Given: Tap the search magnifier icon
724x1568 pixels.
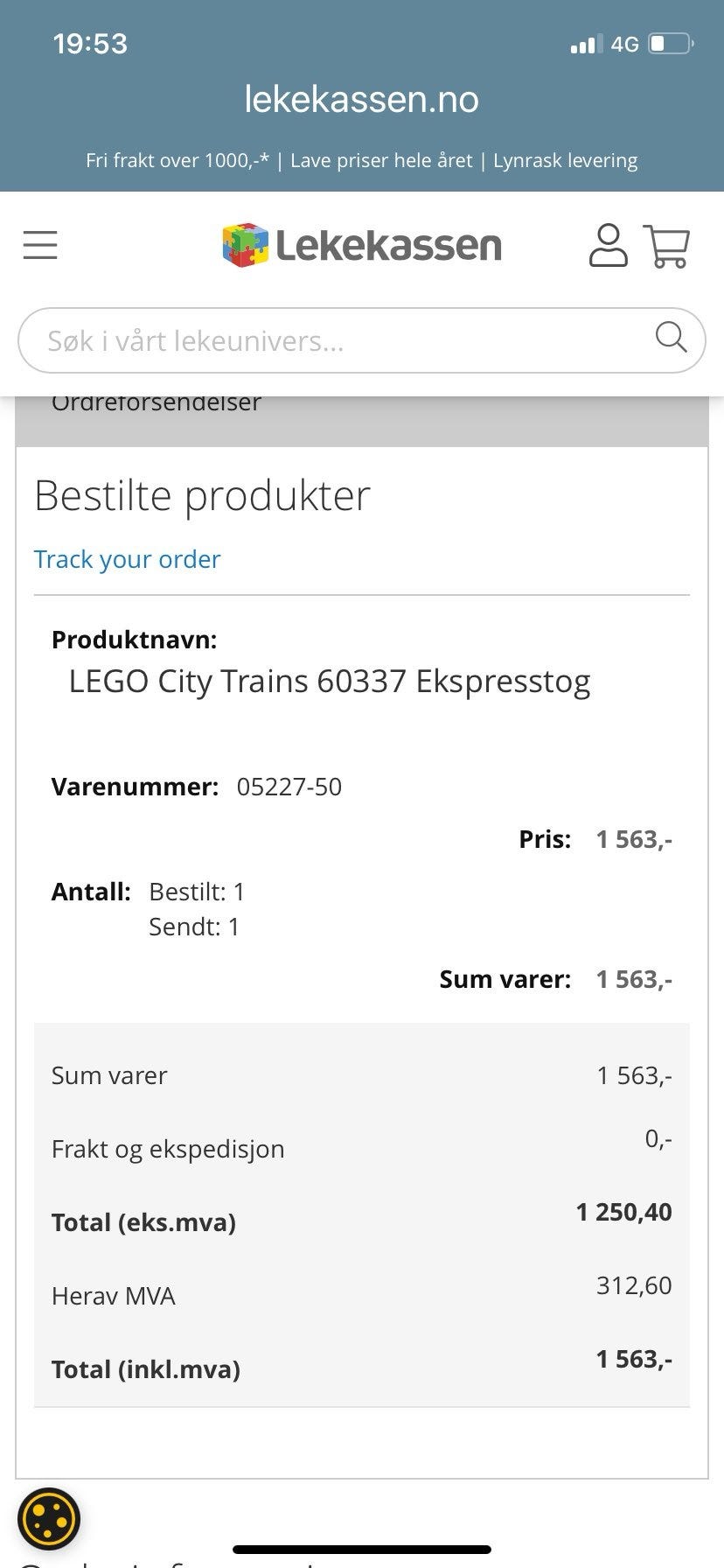Looking at the screenshot, I should click(671, 337).
